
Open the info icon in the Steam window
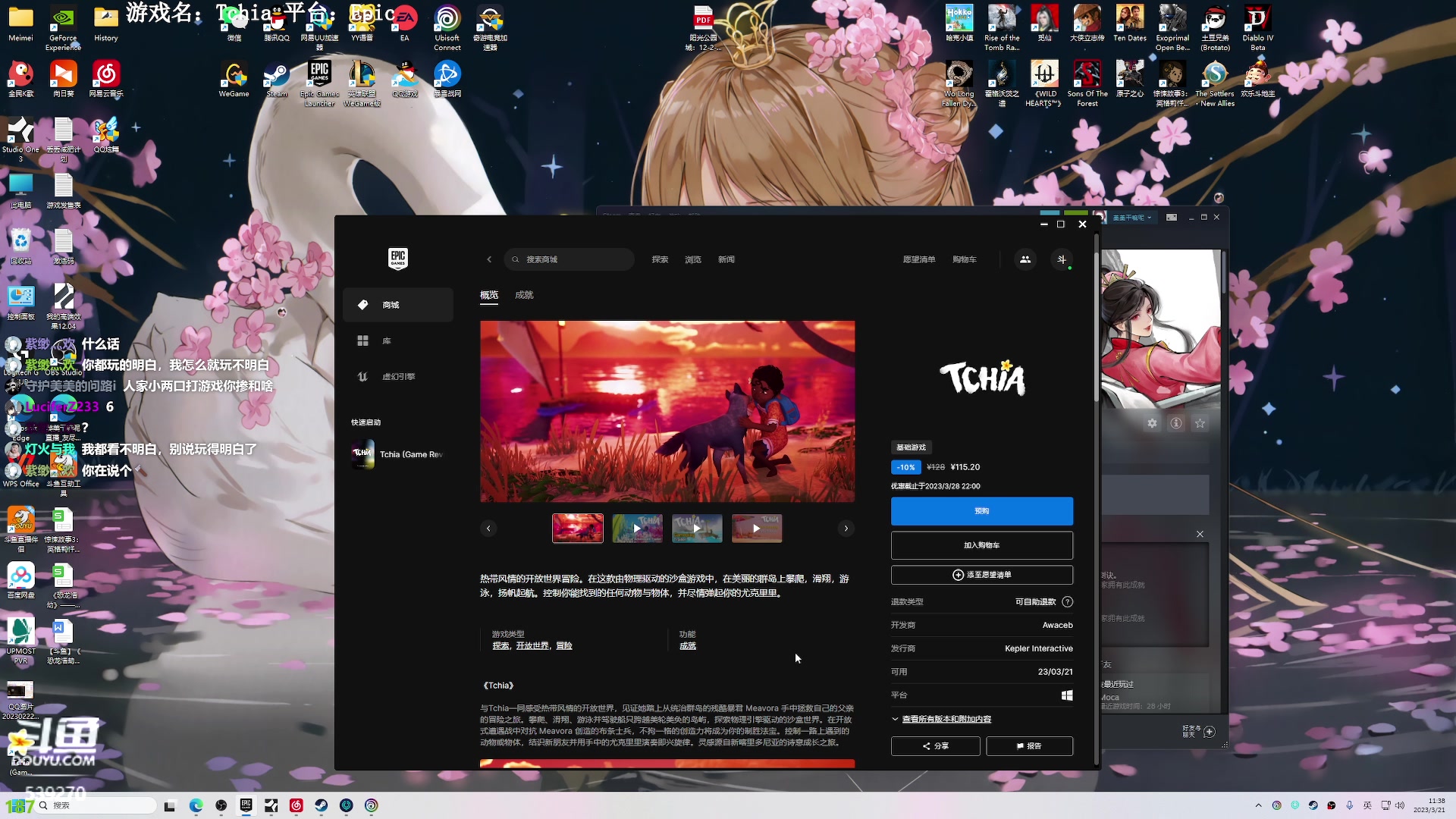coord(1176,423)
